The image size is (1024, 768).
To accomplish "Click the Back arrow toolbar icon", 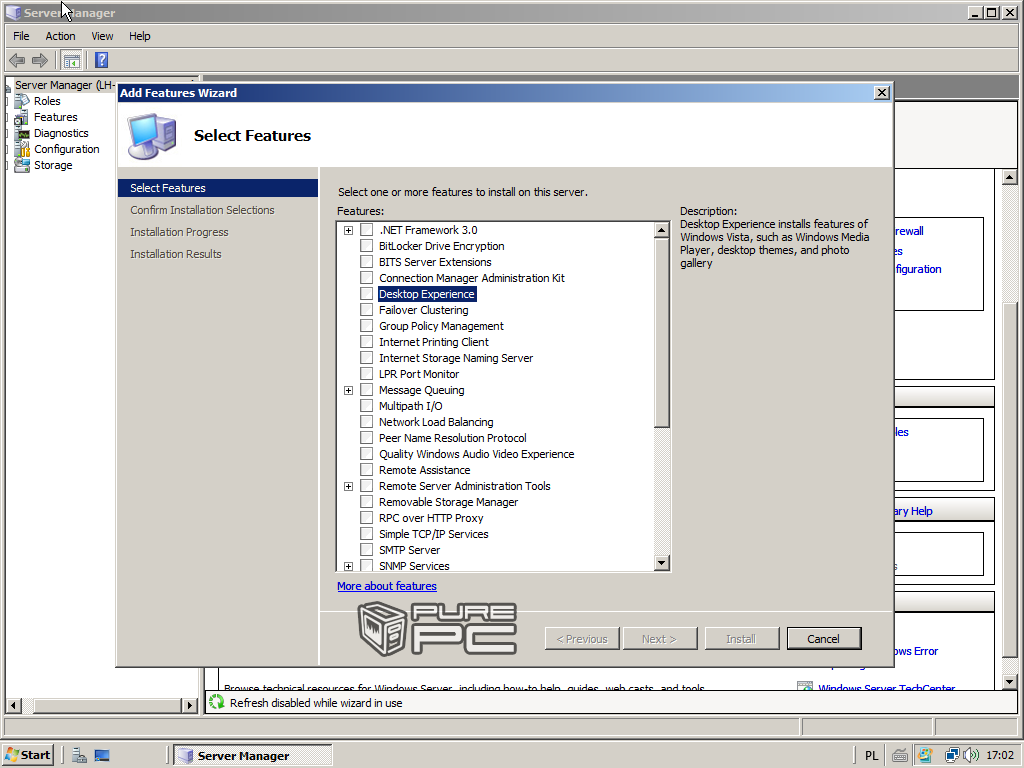I will point(17,61).
